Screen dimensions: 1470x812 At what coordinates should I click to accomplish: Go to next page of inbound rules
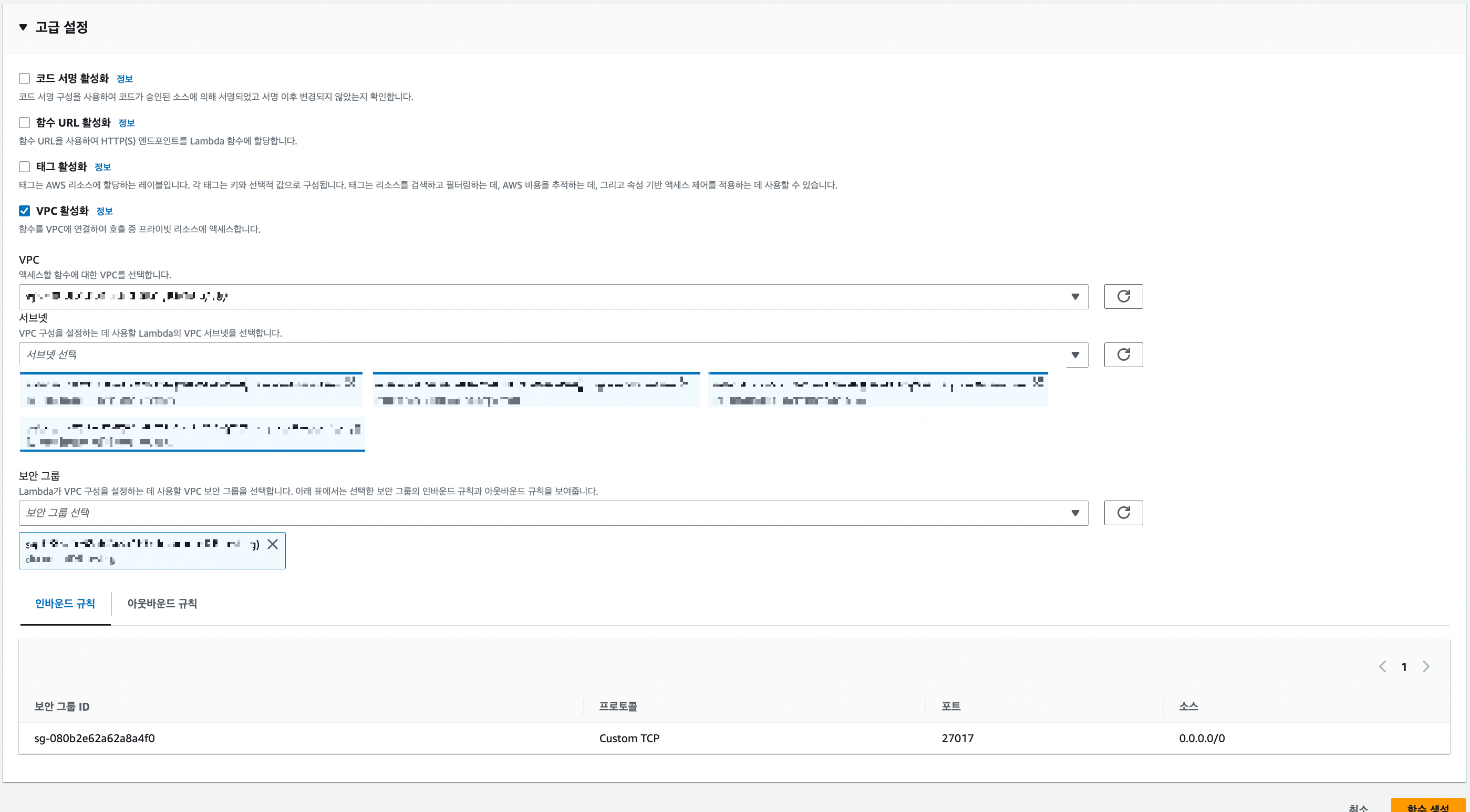click(1425, 667)
